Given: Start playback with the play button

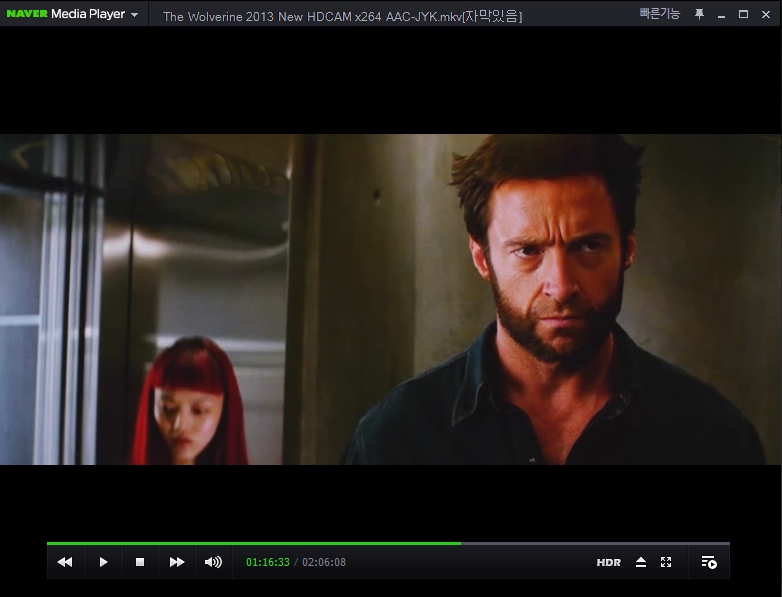Looking at the screenshot, I should [103, 562].
